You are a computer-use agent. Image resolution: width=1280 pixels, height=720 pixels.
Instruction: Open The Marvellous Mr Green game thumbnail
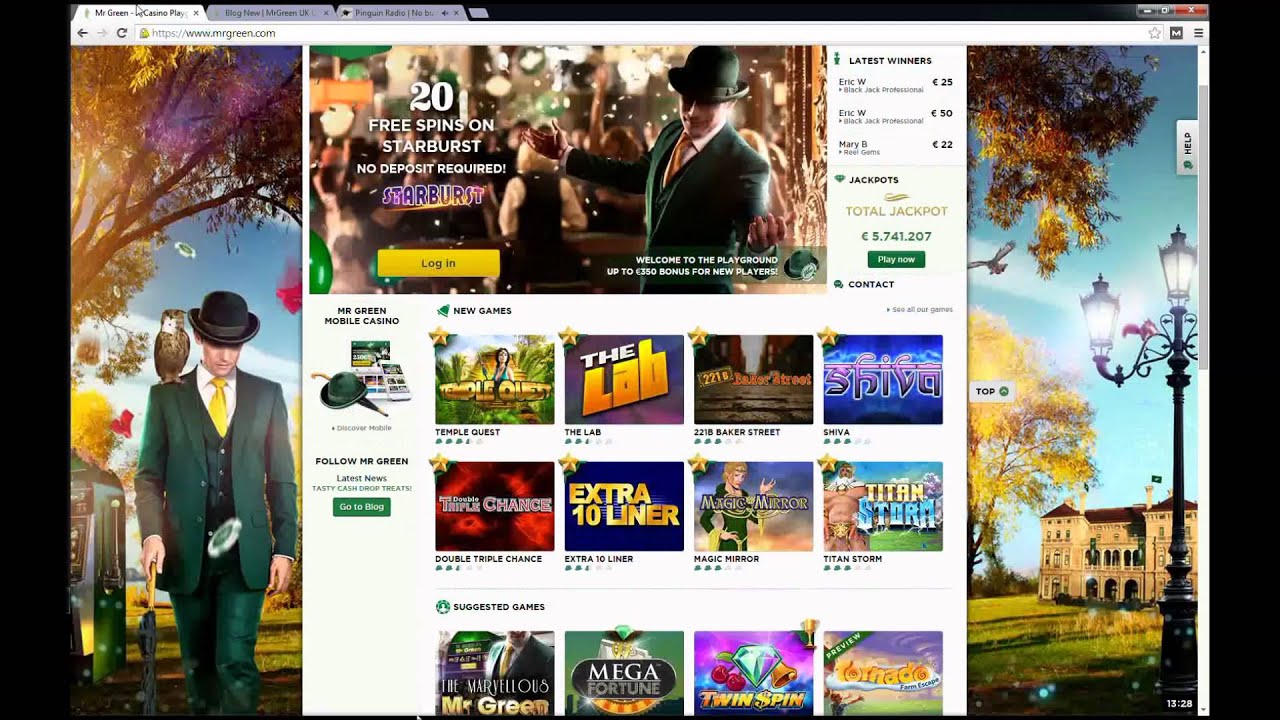pos(494,673)
